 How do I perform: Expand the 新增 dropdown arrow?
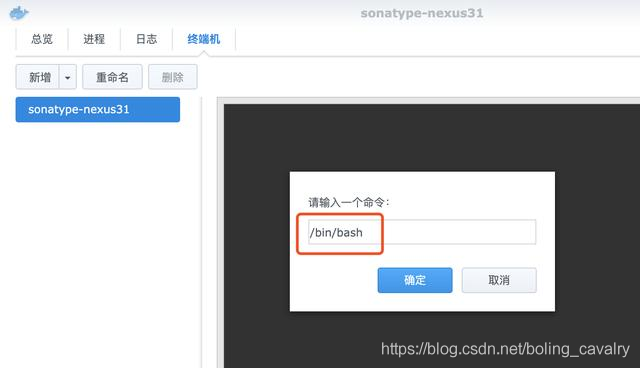tap(68, 77)
